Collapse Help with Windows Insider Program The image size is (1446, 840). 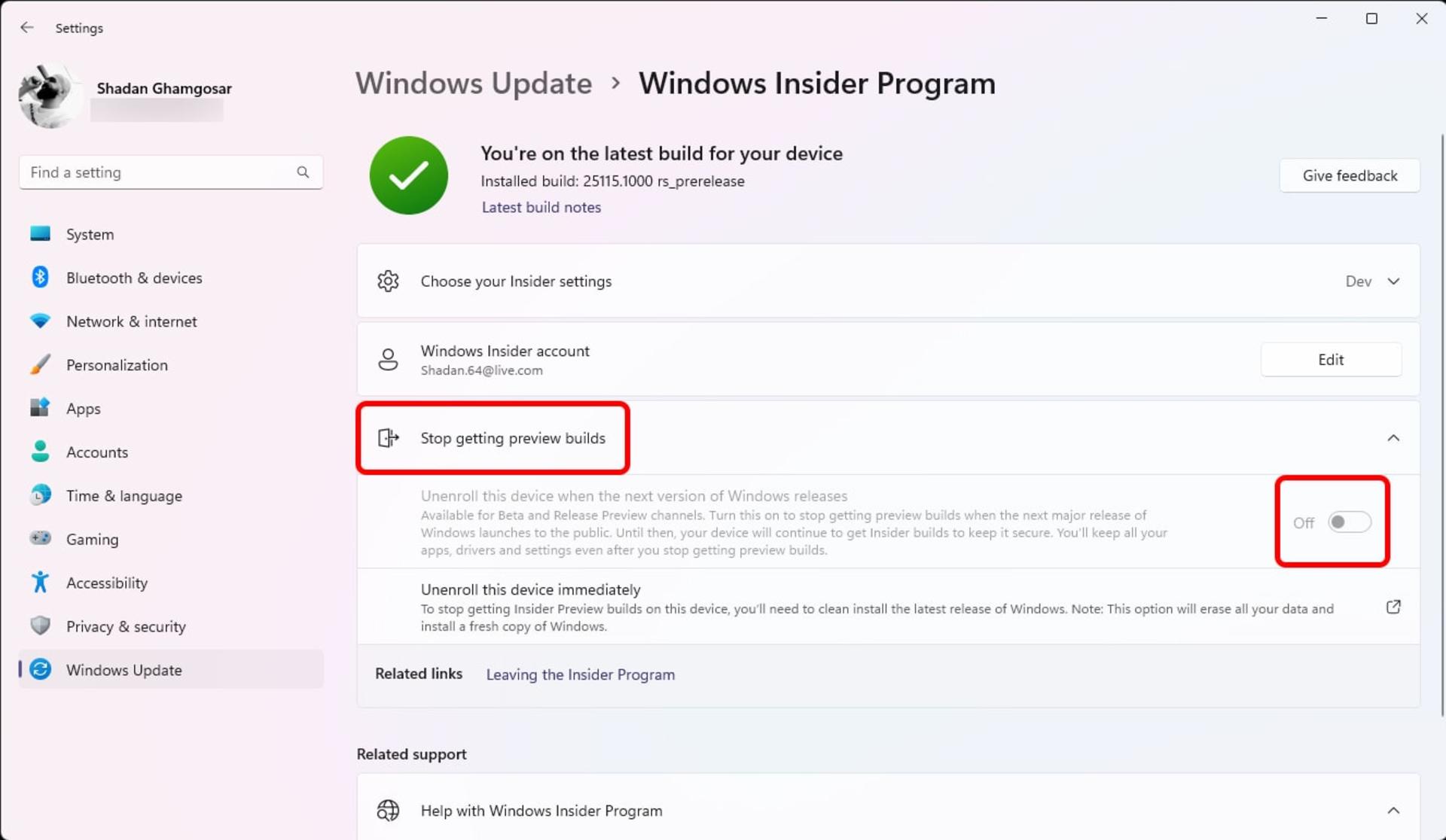[x=1393, y=811]
